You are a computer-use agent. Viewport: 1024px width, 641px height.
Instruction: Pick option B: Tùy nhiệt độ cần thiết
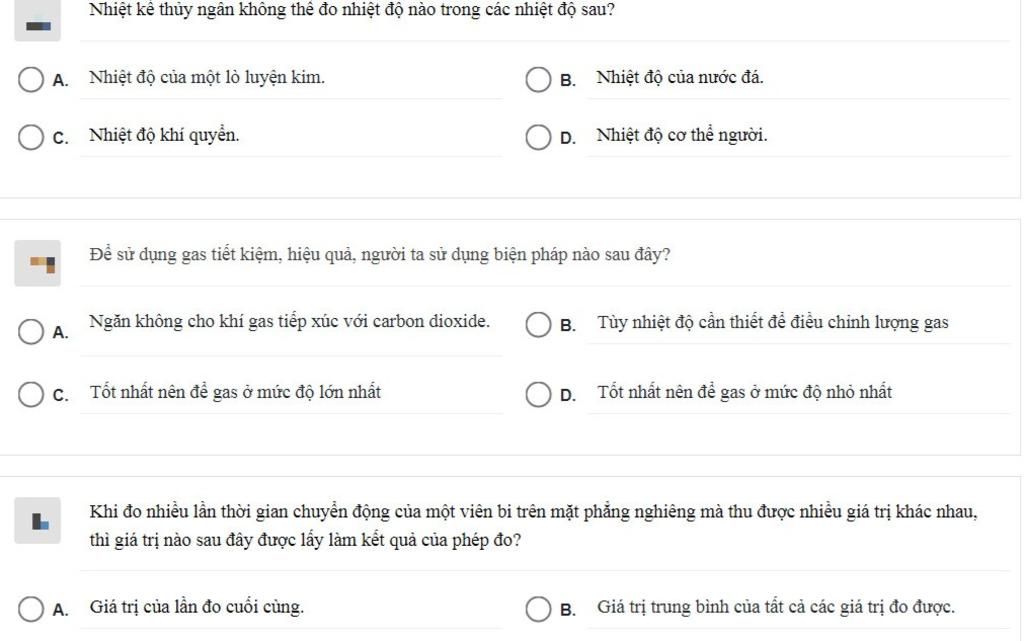(x=538, y=324)
